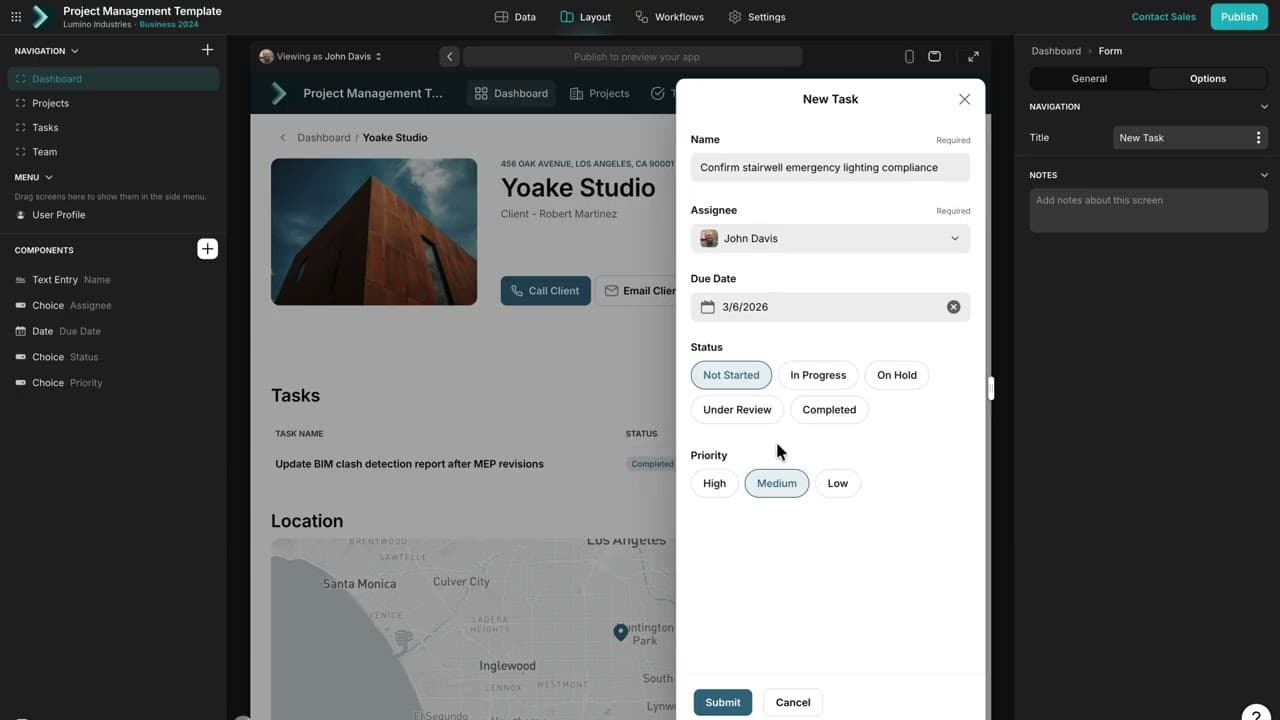Viewport: 1280px width, 720px height.
Task: Submit the New Task form
Action: [722, 702]
